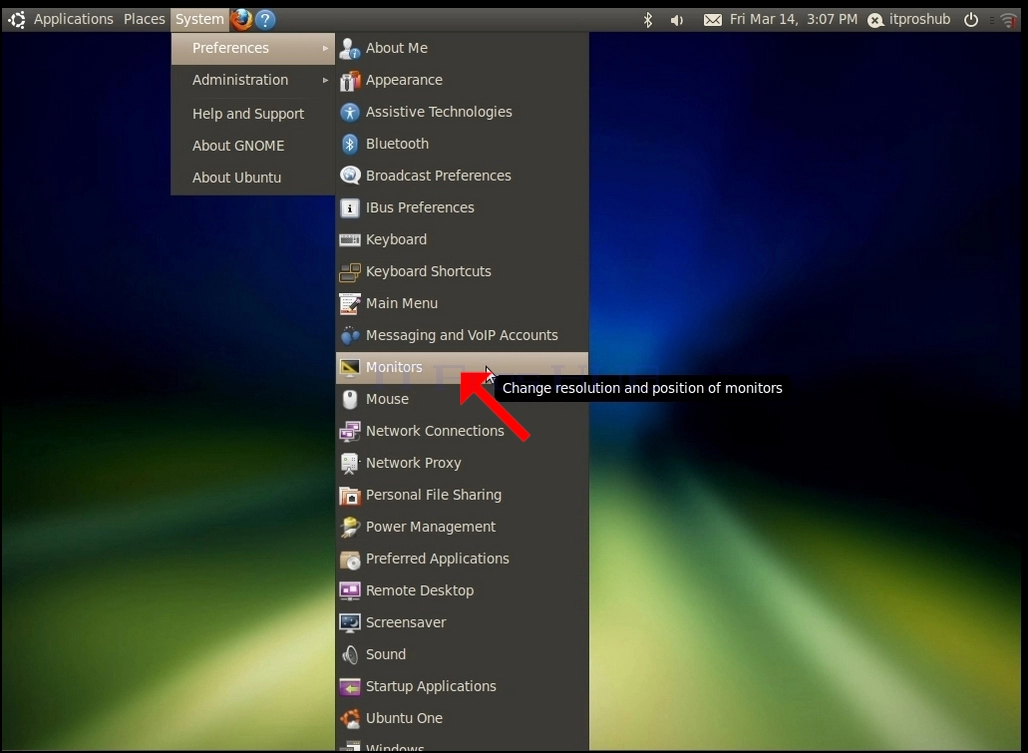Click the IBus Preferences icon

point(349,208)
